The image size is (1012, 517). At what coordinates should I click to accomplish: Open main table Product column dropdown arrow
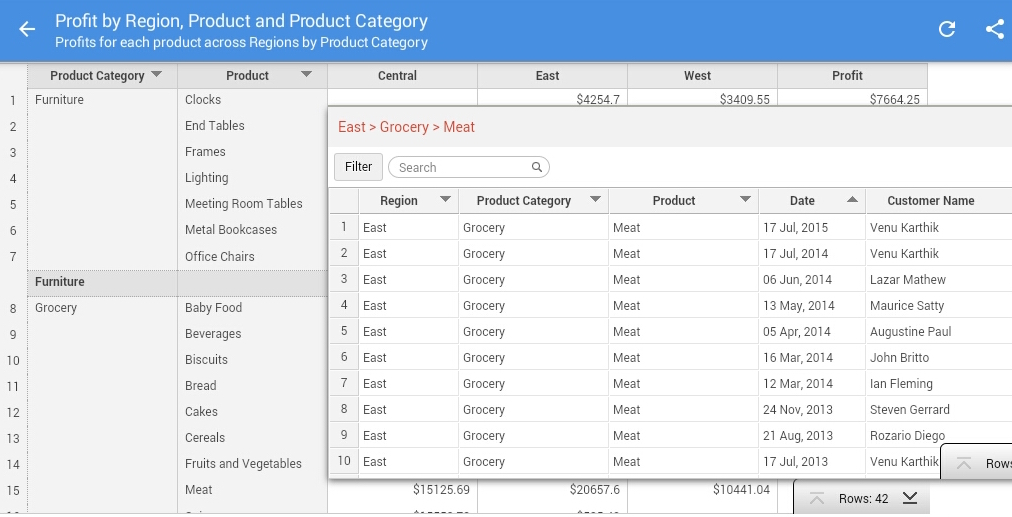tap(307, 75)
